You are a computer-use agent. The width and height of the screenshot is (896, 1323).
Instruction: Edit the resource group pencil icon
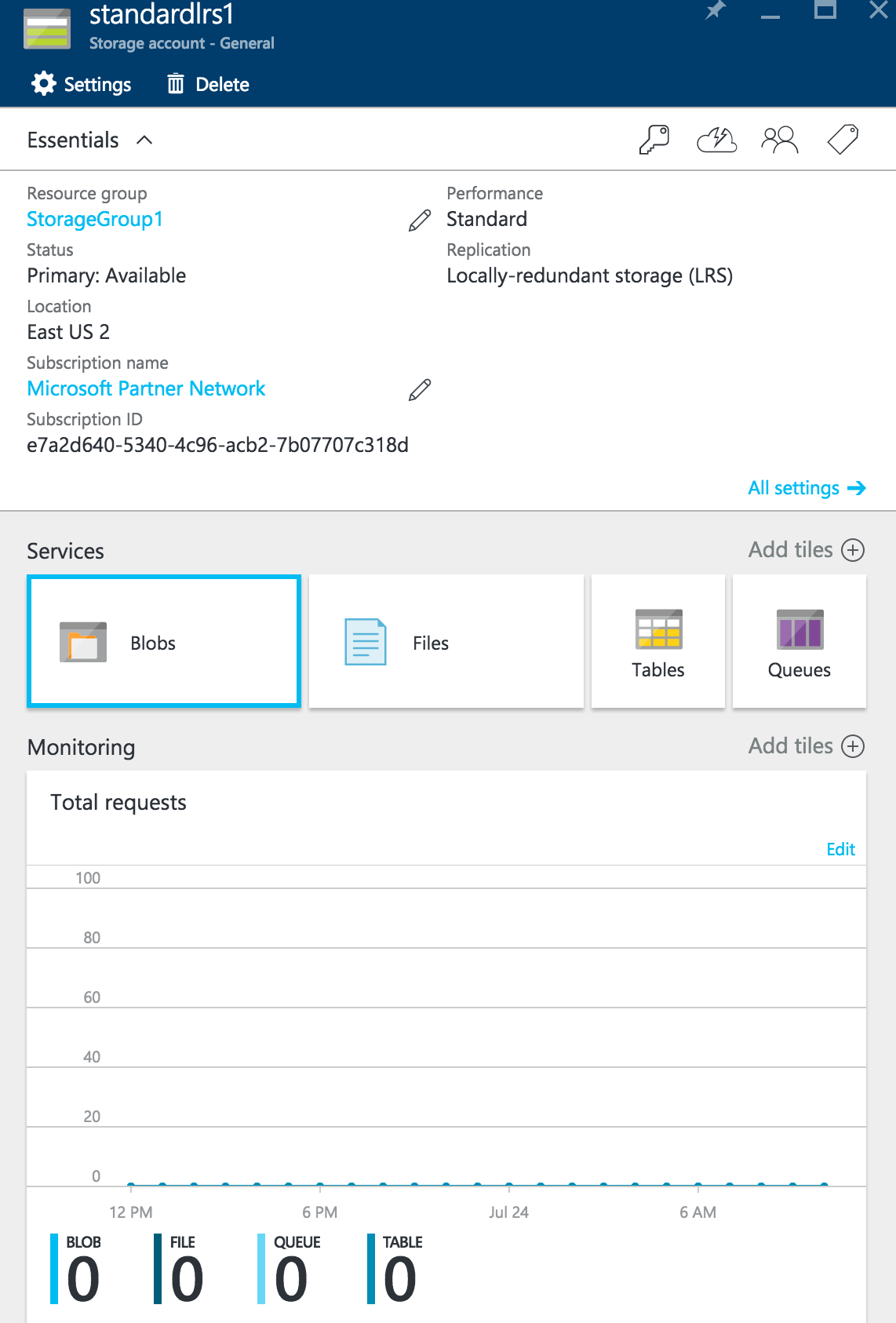coord(420,220)
